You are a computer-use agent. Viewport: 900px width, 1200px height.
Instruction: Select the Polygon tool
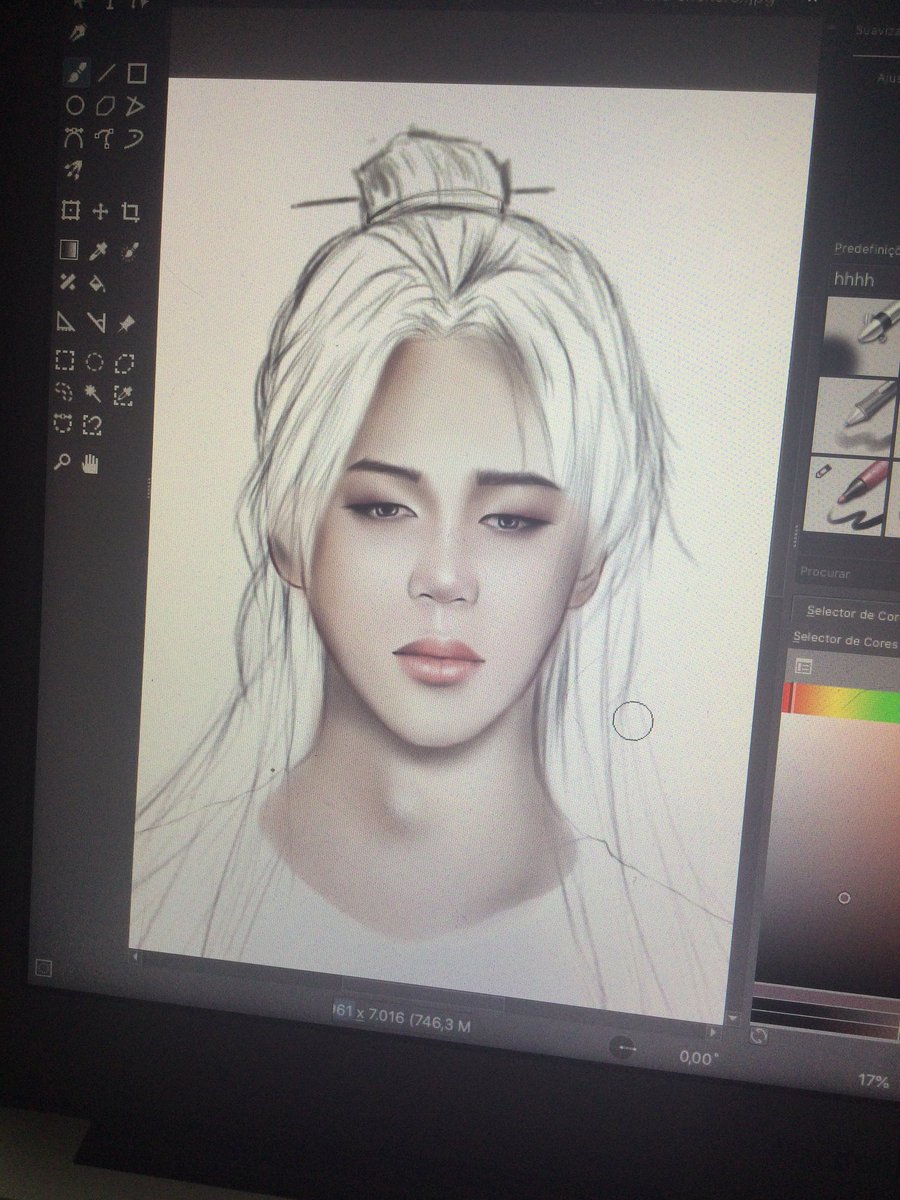click(105, 105)
